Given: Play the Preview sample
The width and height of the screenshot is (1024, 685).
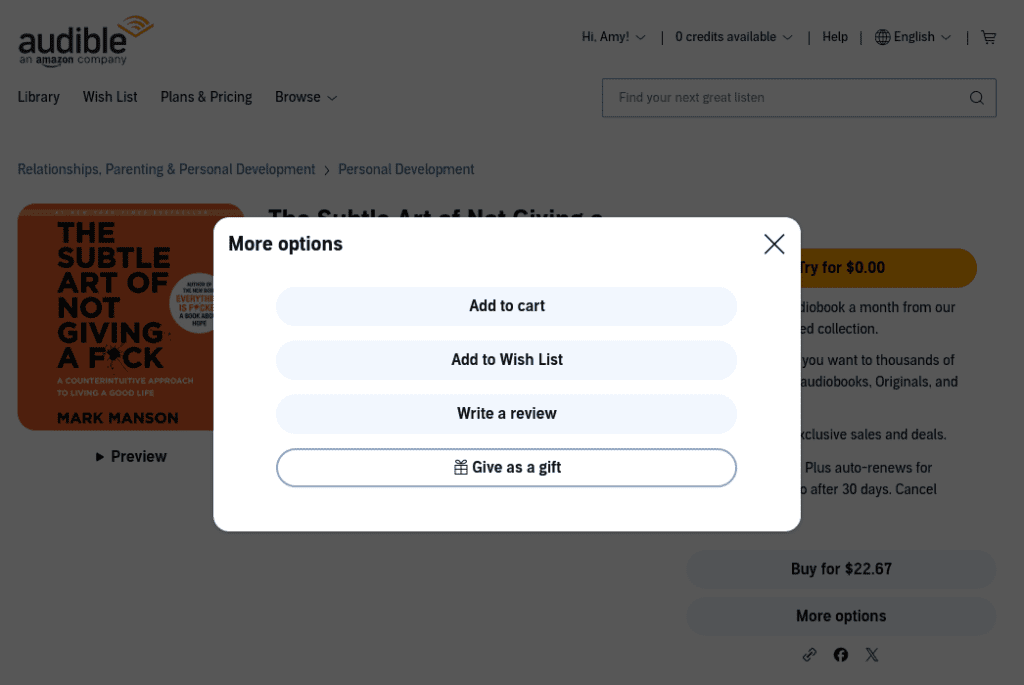Looking at the screenshot, I should 131,456.
